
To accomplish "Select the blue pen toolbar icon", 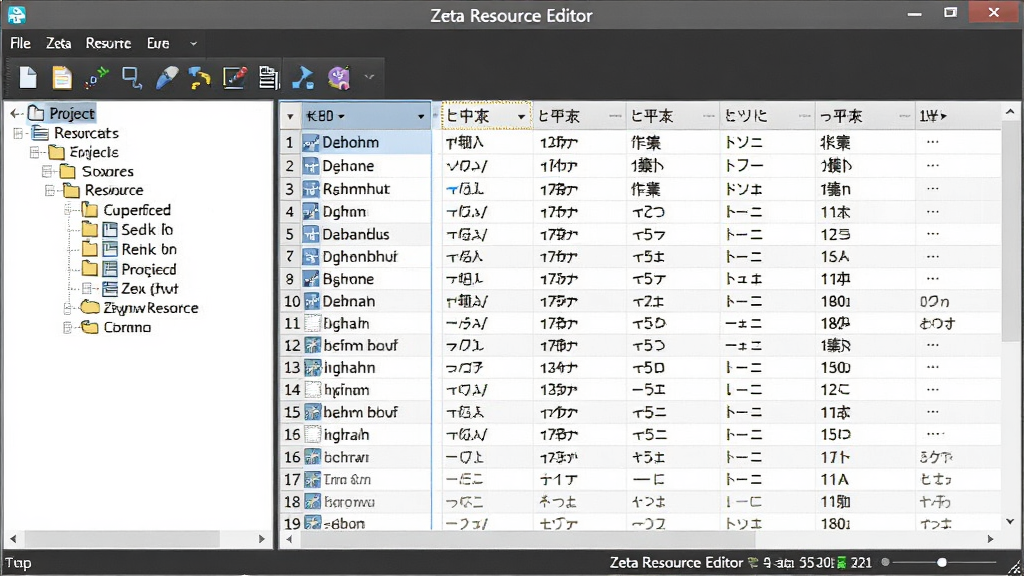I will tap(167, 78).
